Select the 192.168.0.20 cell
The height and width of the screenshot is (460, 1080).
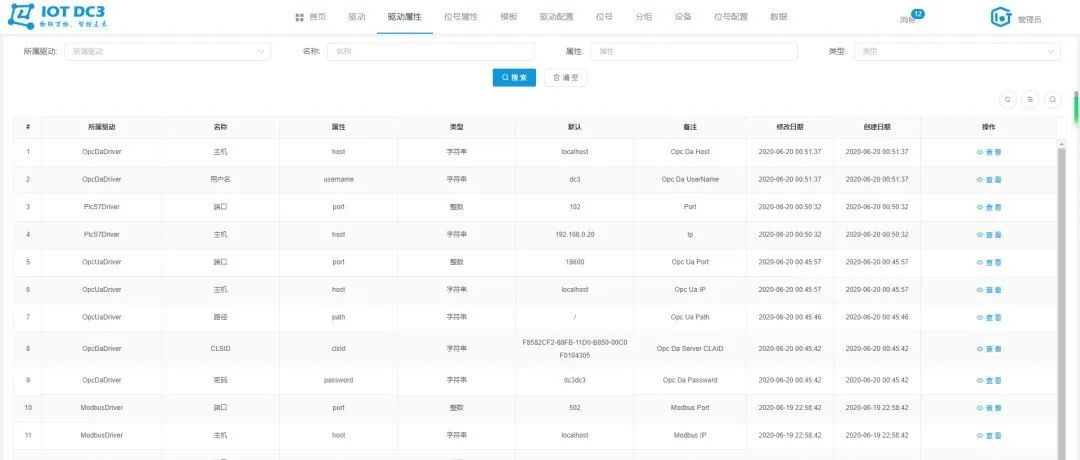[574, 234]
